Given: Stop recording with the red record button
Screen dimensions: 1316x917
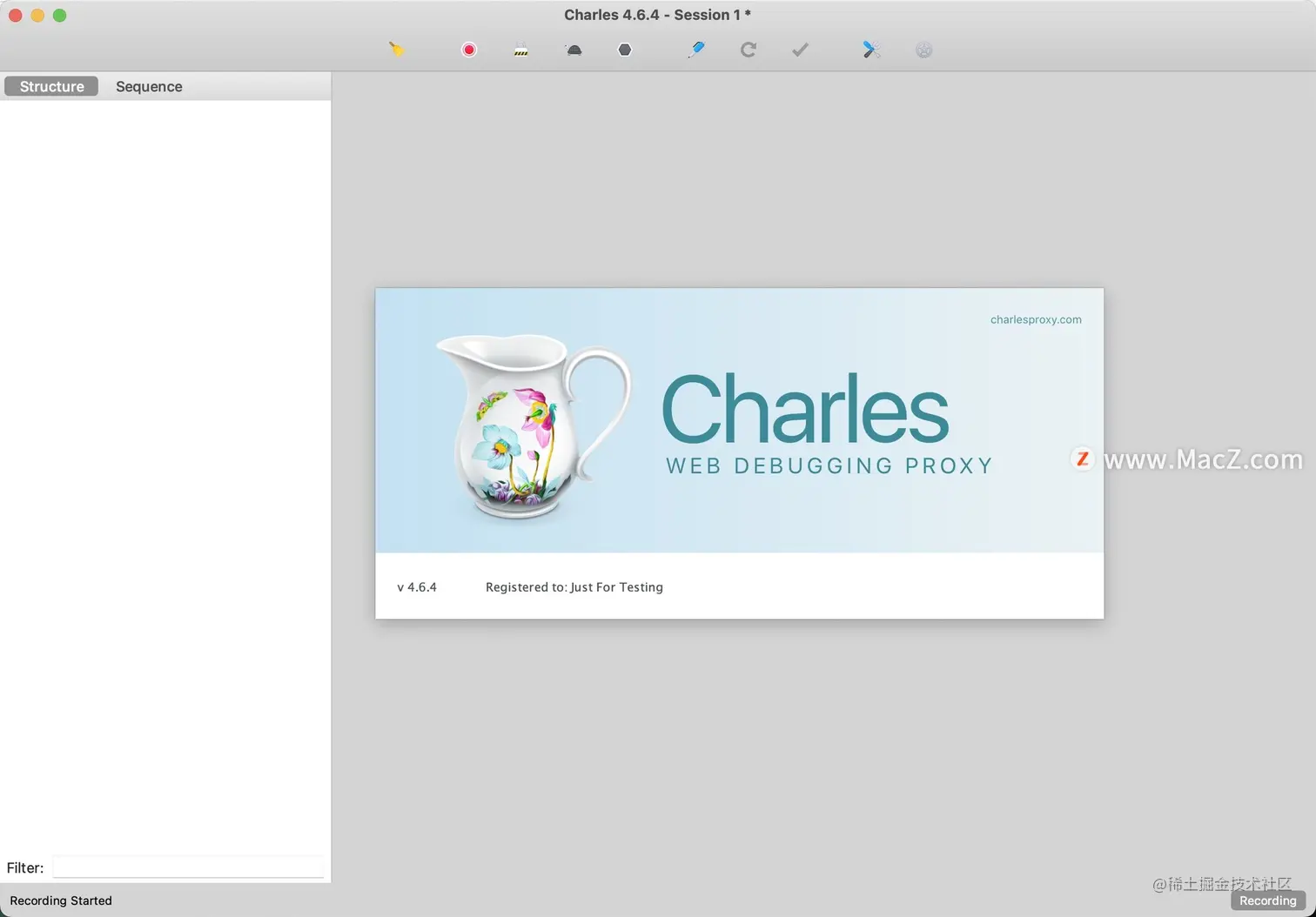Looking at the screenshot, I should [x=469, y=50].
